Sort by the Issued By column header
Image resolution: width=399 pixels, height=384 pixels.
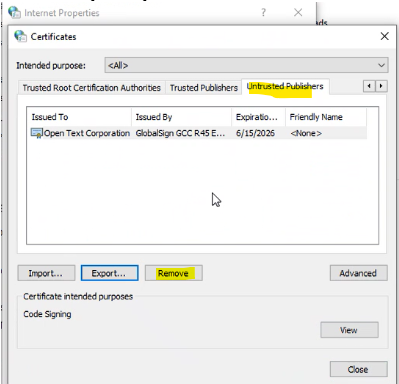point(181,117)
